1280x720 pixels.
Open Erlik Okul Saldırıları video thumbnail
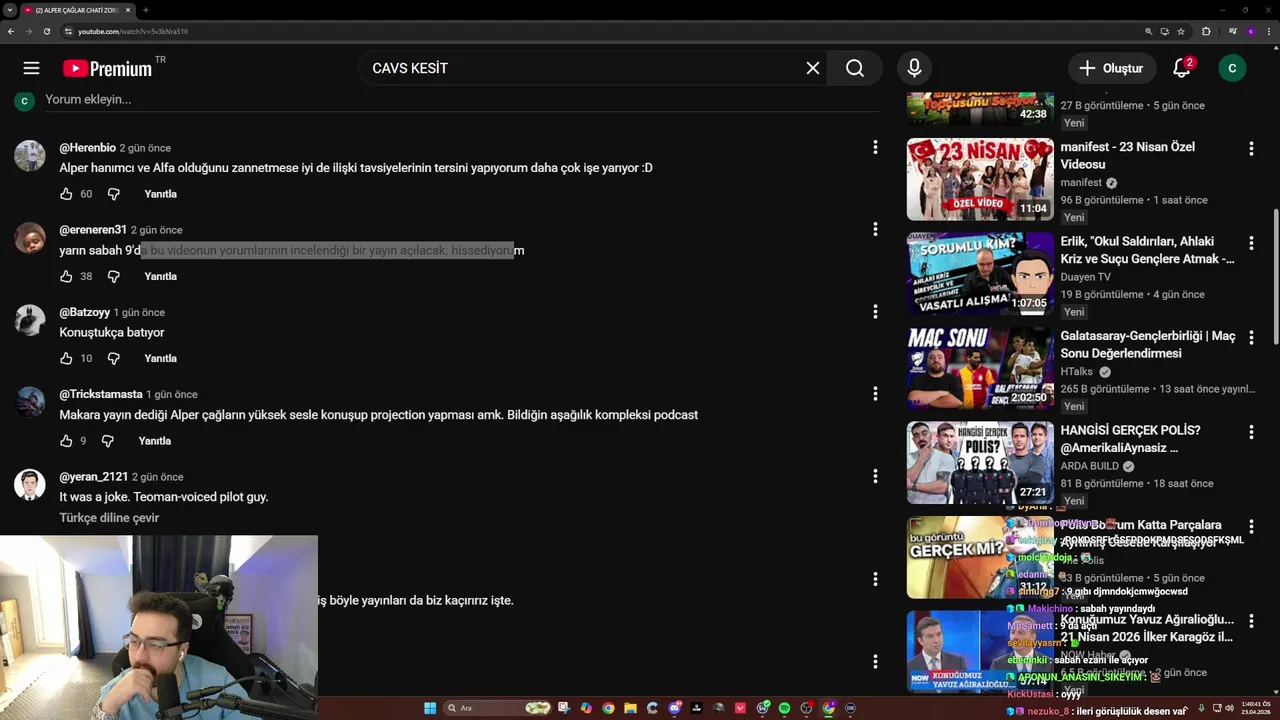[x=980, y=273]
